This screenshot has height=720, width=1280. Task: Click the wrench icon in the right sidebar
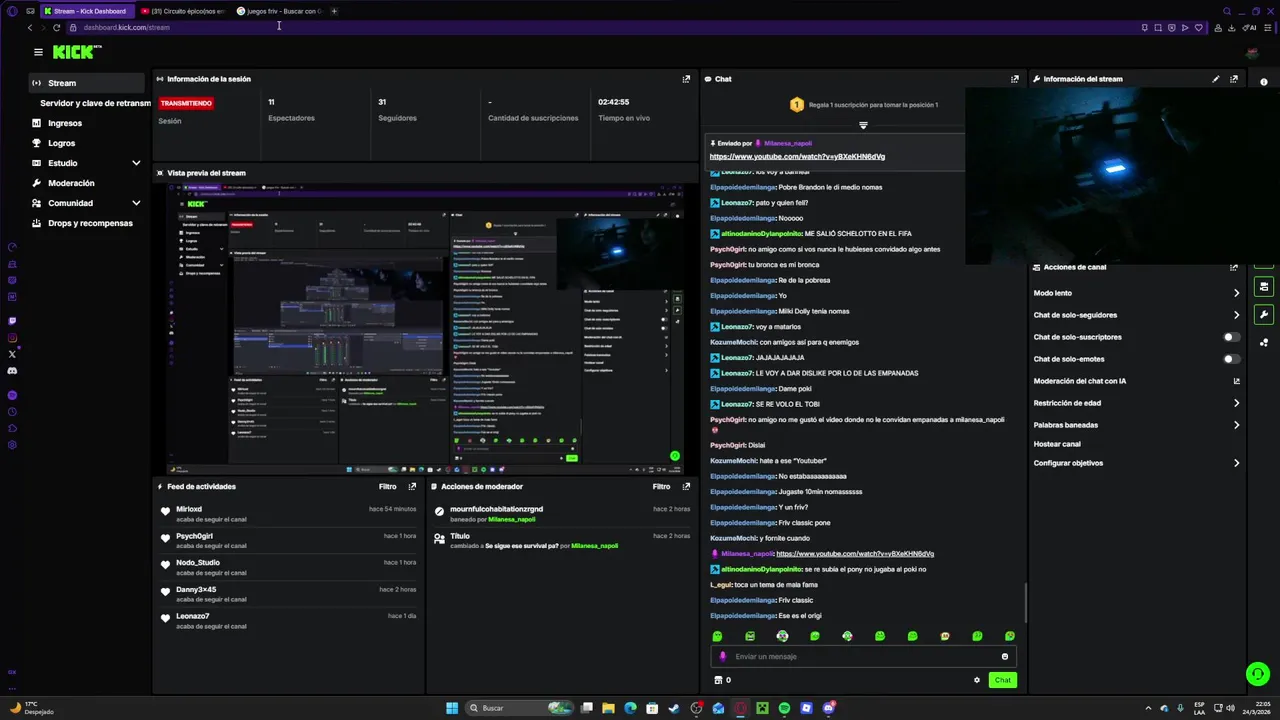pyautogui.click(x=1264, y=315)
